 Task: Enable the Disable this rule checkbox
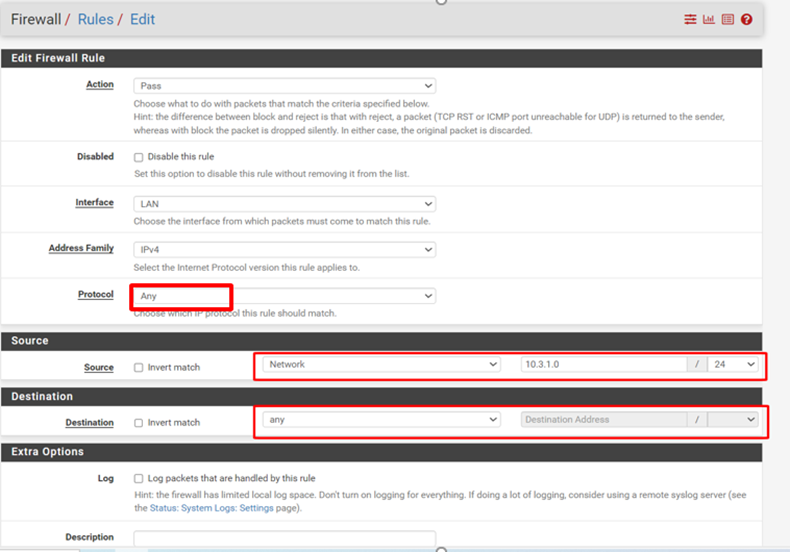pyautogui.click(x=139, y=157)
